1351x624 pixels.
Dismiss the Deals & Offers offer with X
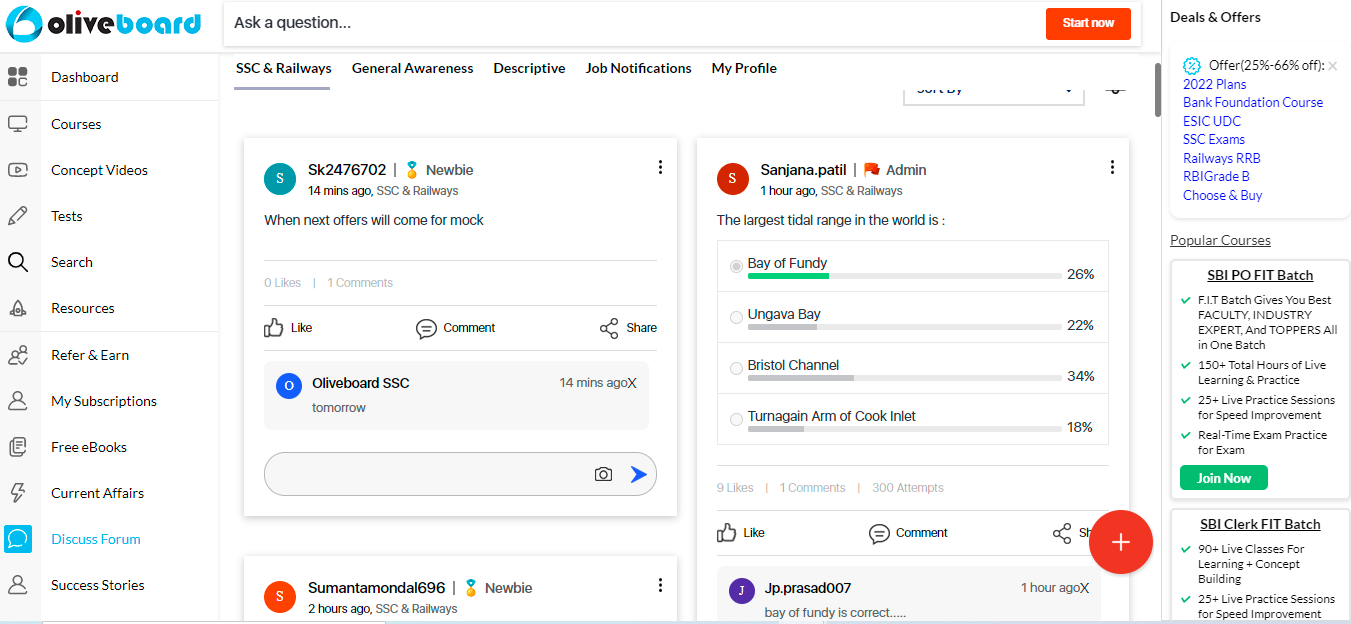[x=1332, y=66]
